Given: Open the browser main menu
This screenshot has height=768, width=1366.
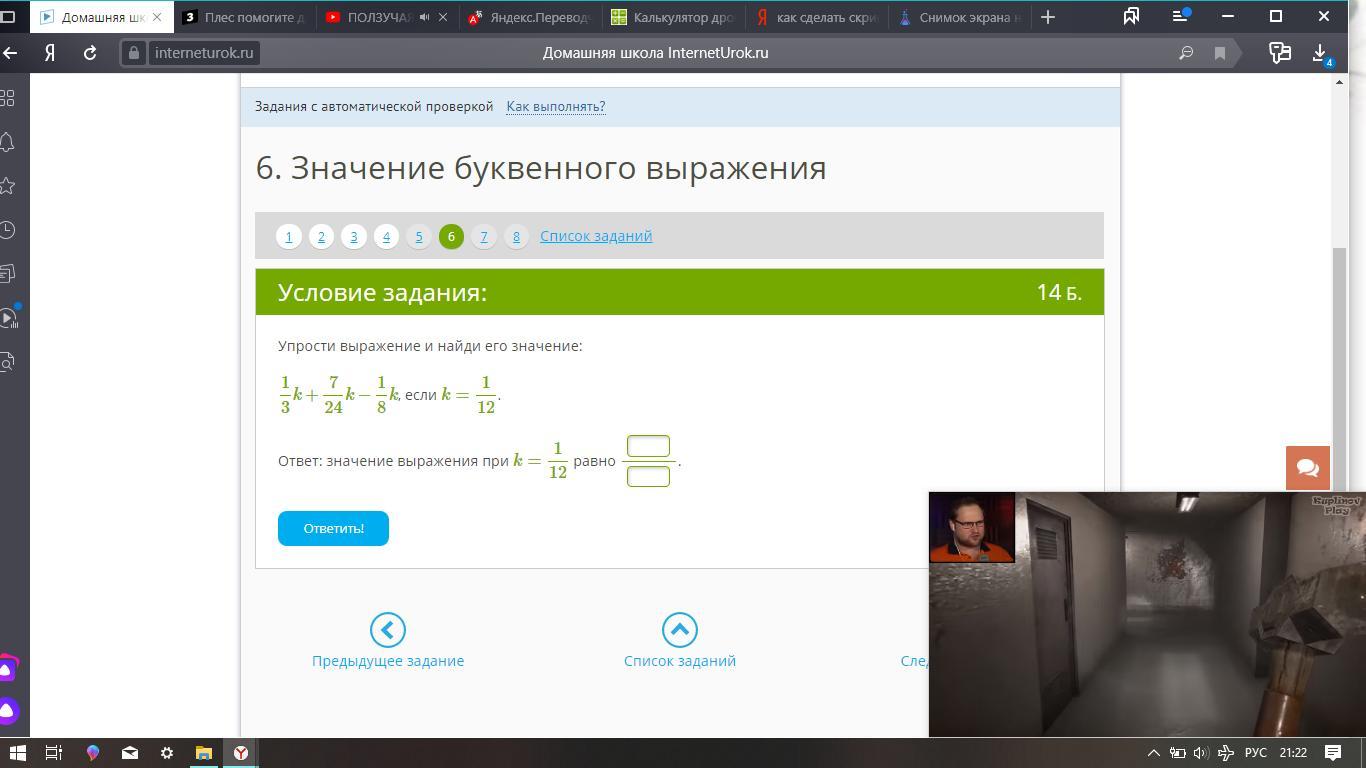Looking at the screenshot, I should 1181,16.
